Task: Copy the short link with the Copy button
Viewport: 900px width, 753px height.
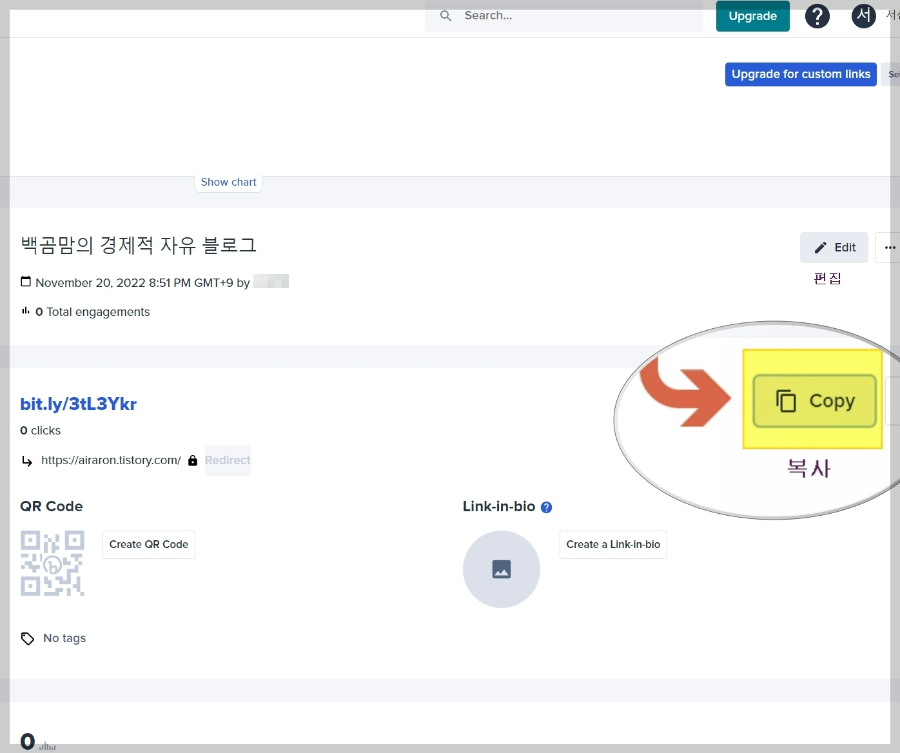Action: pos(813,401)
